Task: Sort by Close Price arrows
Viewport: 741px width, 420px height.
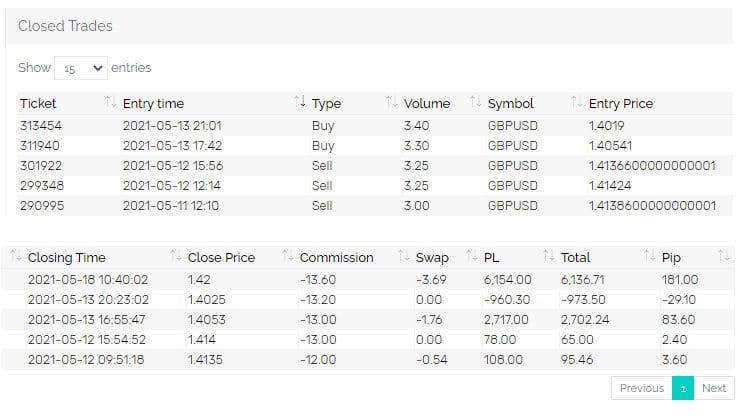Action: click(x=288, y=257)
